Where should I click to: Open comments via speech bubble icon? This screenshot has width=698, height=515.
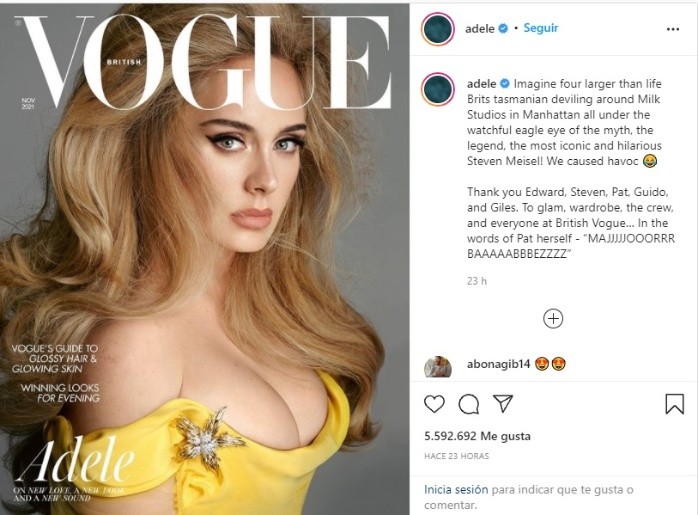click(469, 404)
